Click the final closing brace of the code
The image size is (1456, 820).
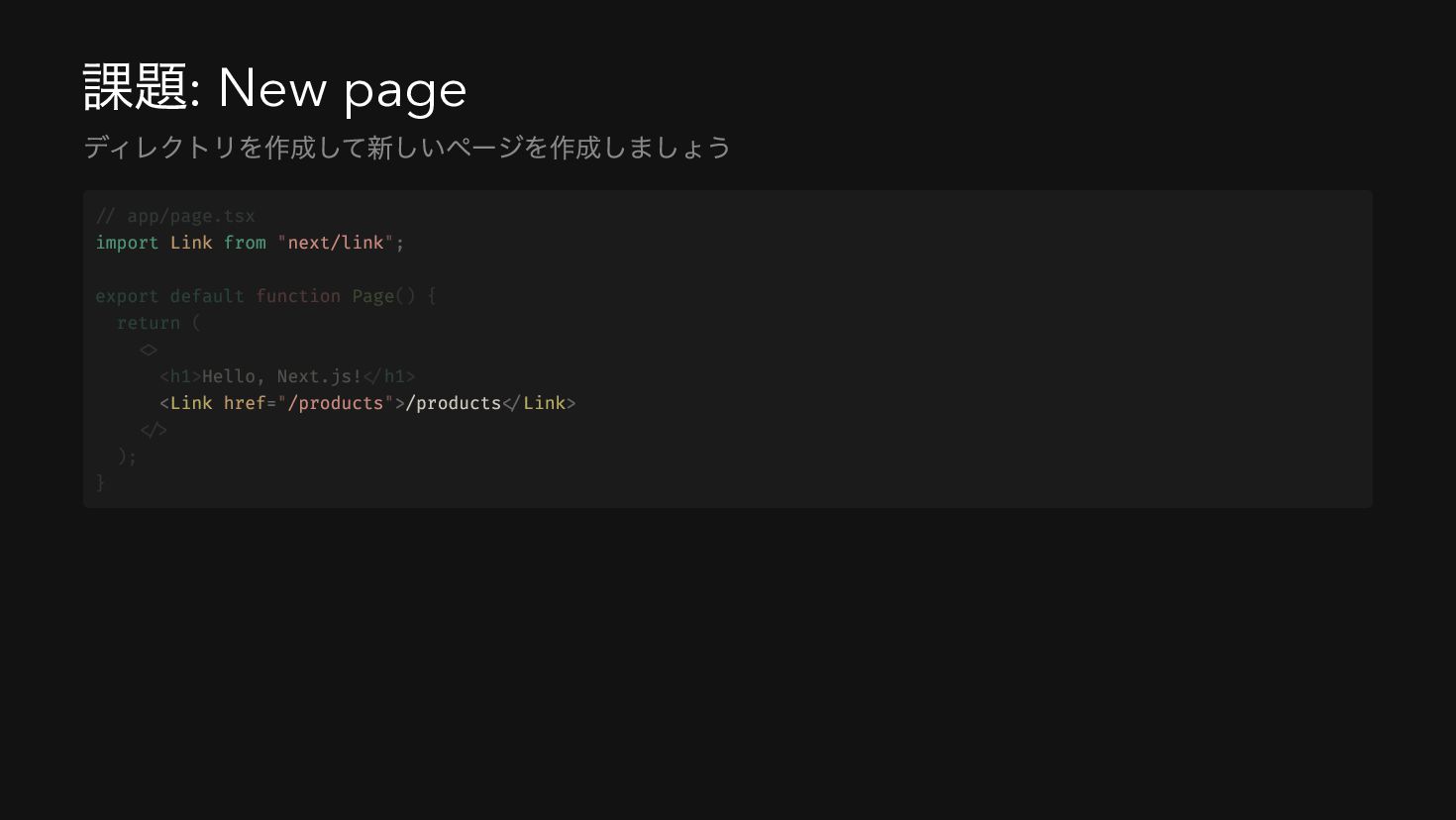(x=100, y=482)
